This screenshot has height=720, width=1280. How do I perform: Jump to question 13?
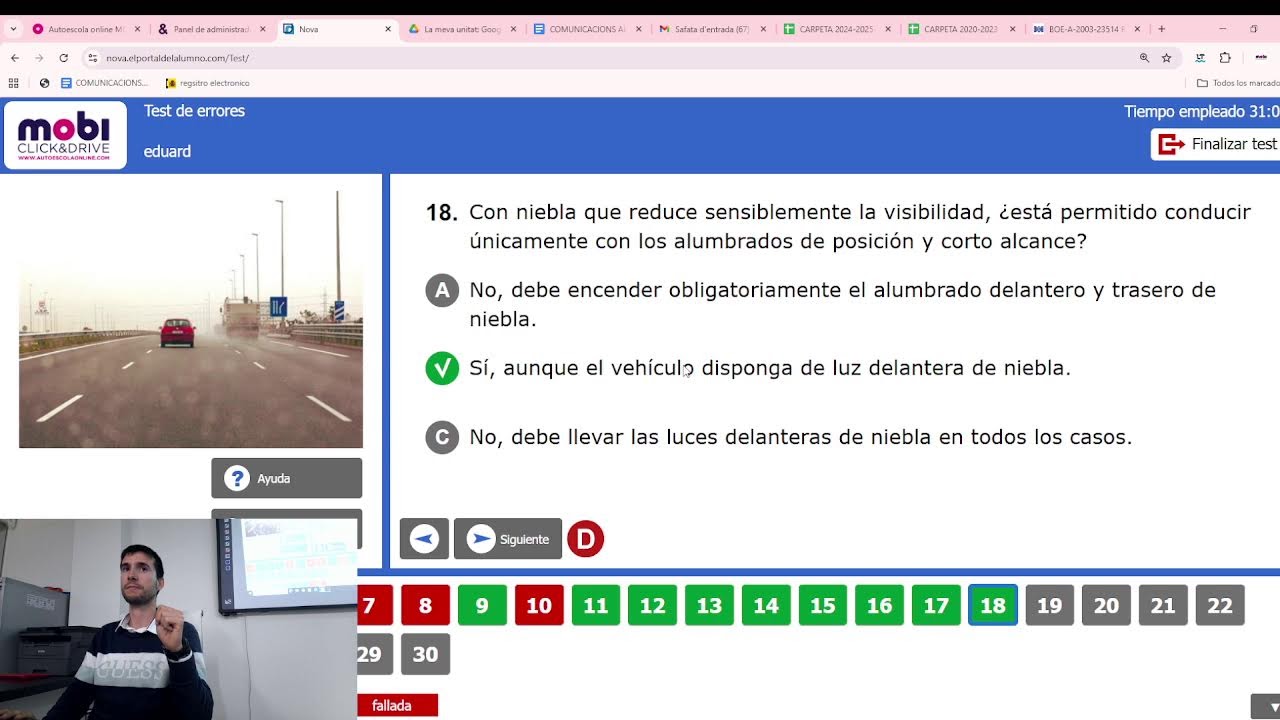(x=710, y=605)
